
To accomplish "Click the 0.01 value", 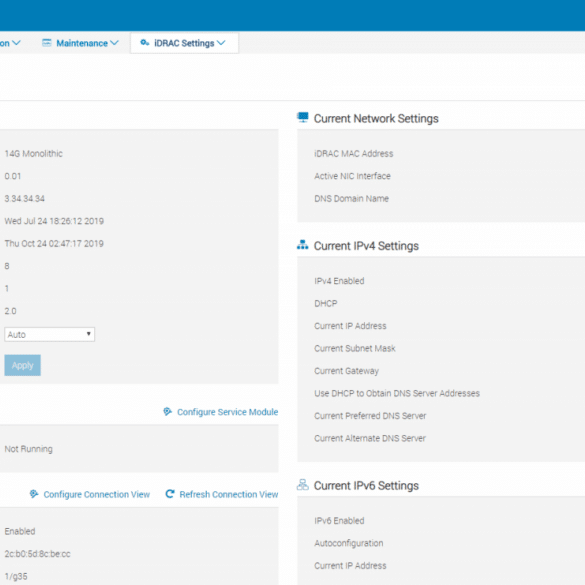I will tap(13, 176).
